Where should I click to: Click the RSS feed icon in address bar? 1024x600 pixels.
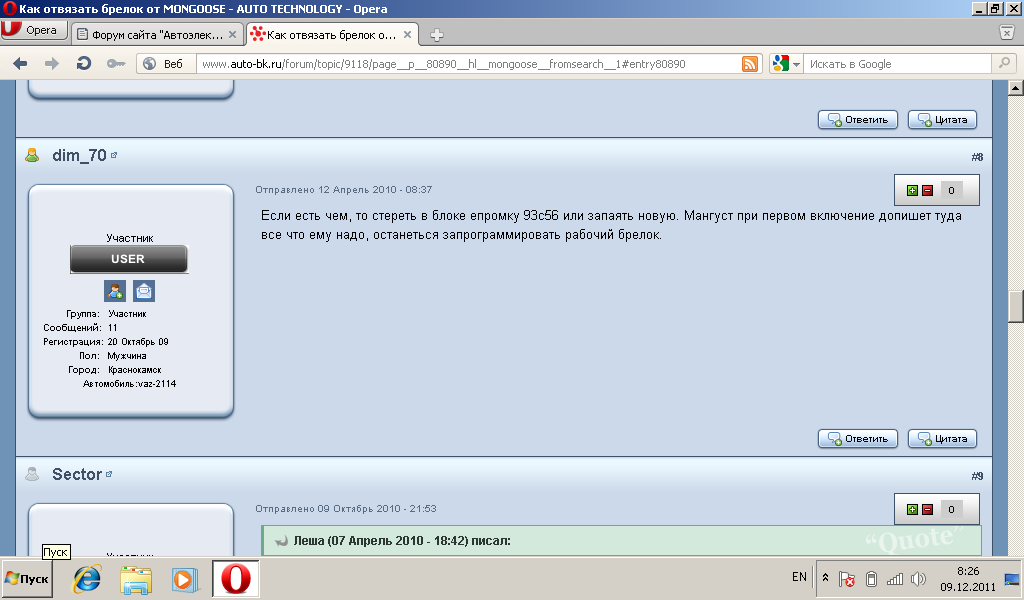750,64
